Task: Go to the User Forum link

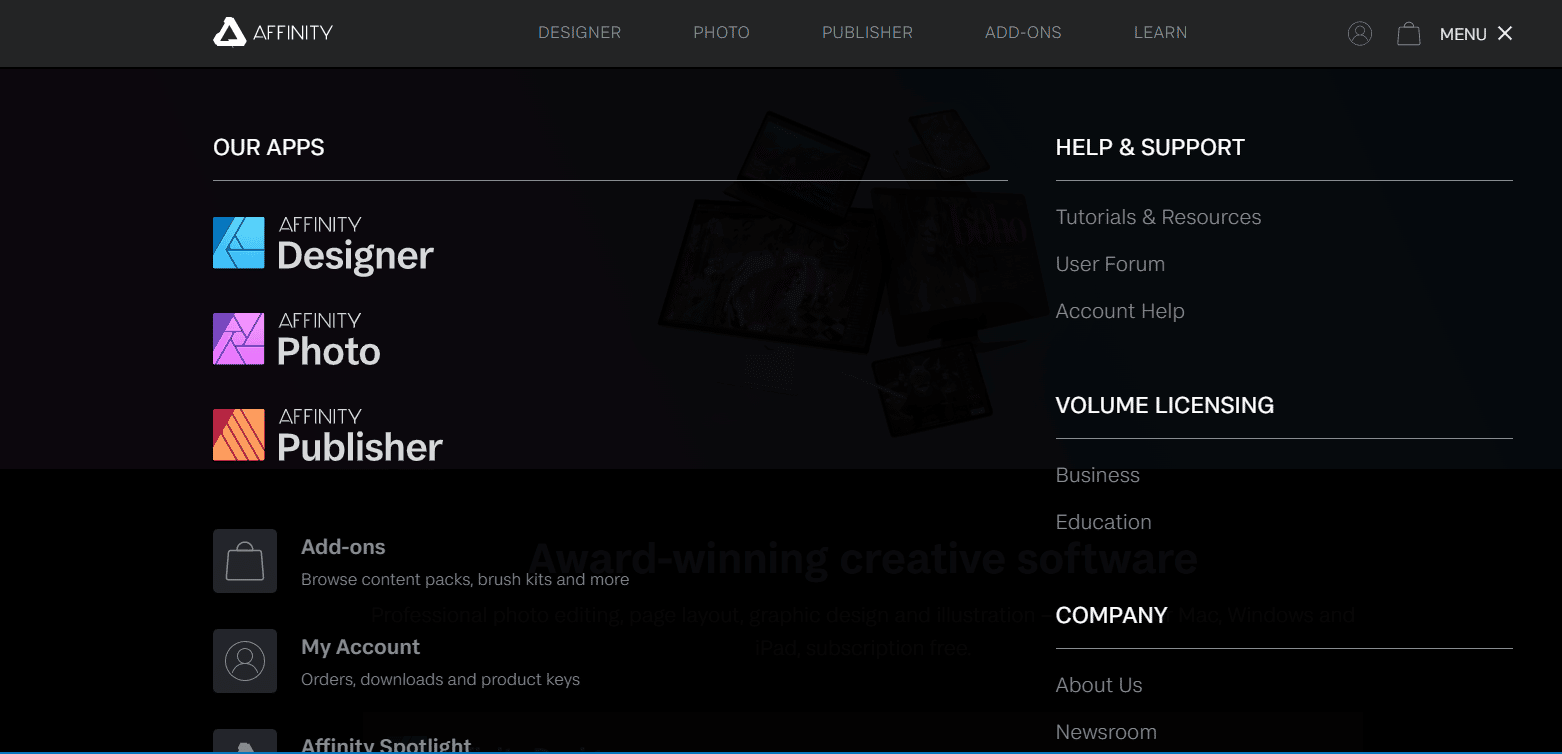Action: [x=1110, y=264]
